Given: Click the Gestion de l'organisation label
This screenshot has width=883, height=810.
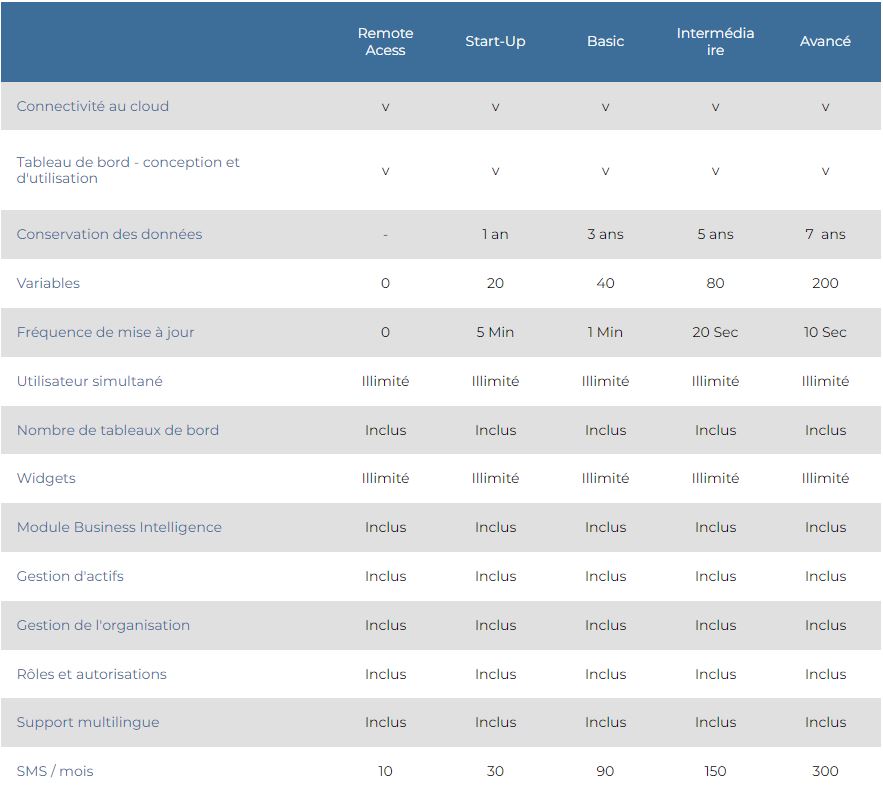Looking at the screenshot, I should coord(103,625).
